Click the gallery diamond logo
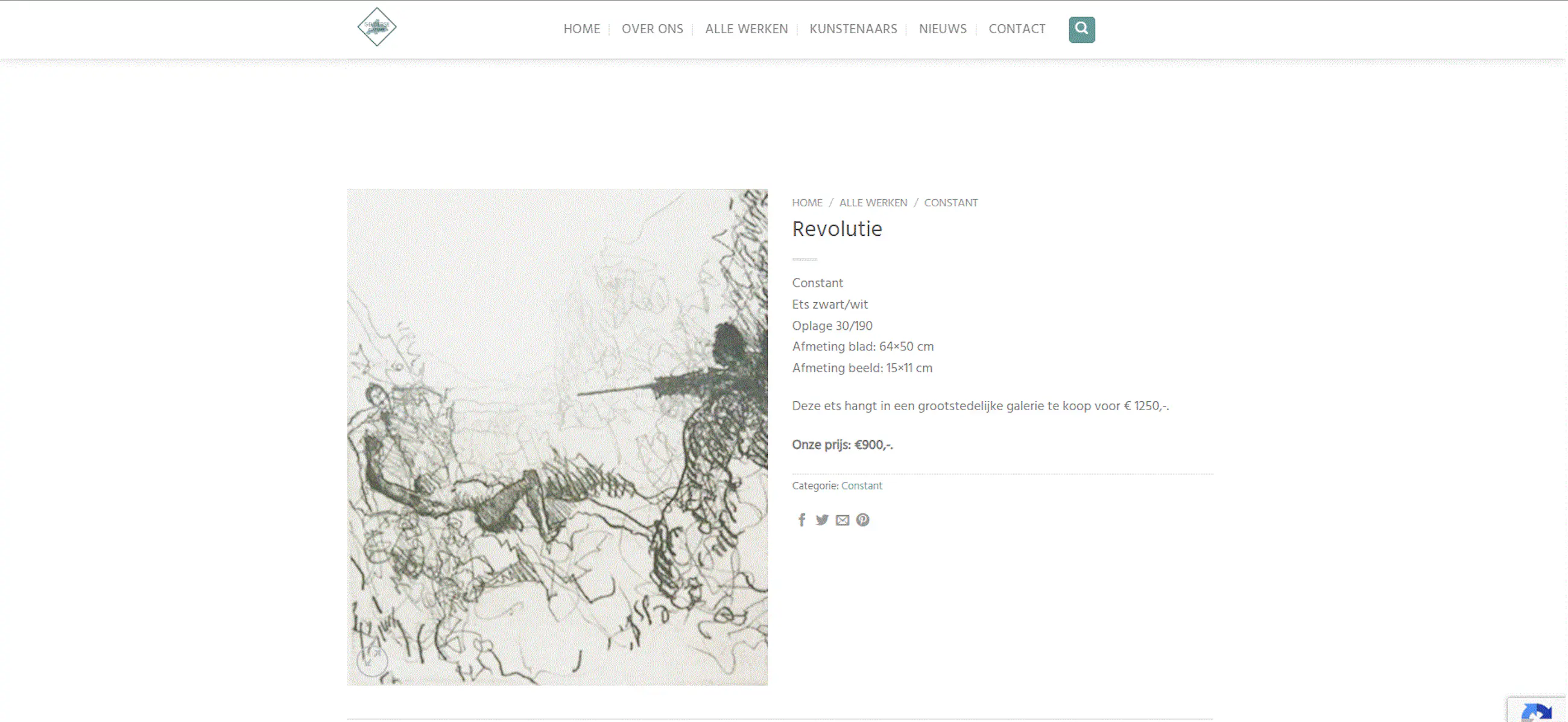The image size is (1568, 722). pyautogui.click(x=377, y=27)
